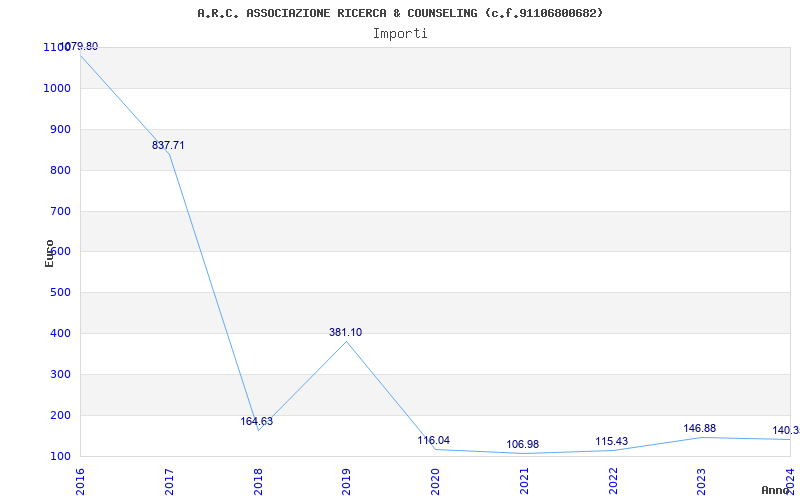Click the 700 y-axis tick label
The height and width of the screenshot is (500, 800).
pyautogui.click(x=59, y=211)
